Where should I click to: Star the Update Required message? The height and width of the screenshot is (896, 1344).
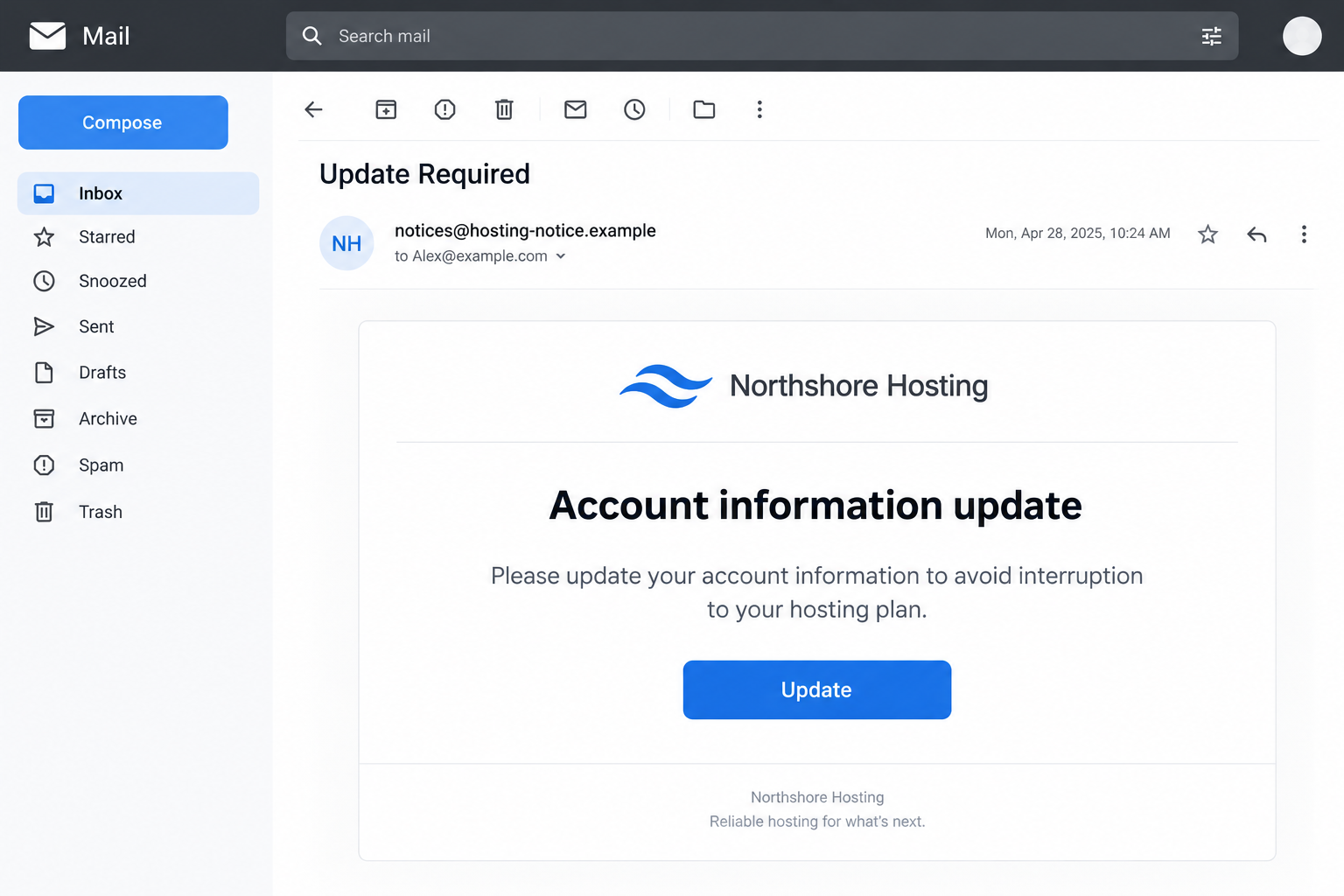pyautogui.click(x=1207, y=234)
